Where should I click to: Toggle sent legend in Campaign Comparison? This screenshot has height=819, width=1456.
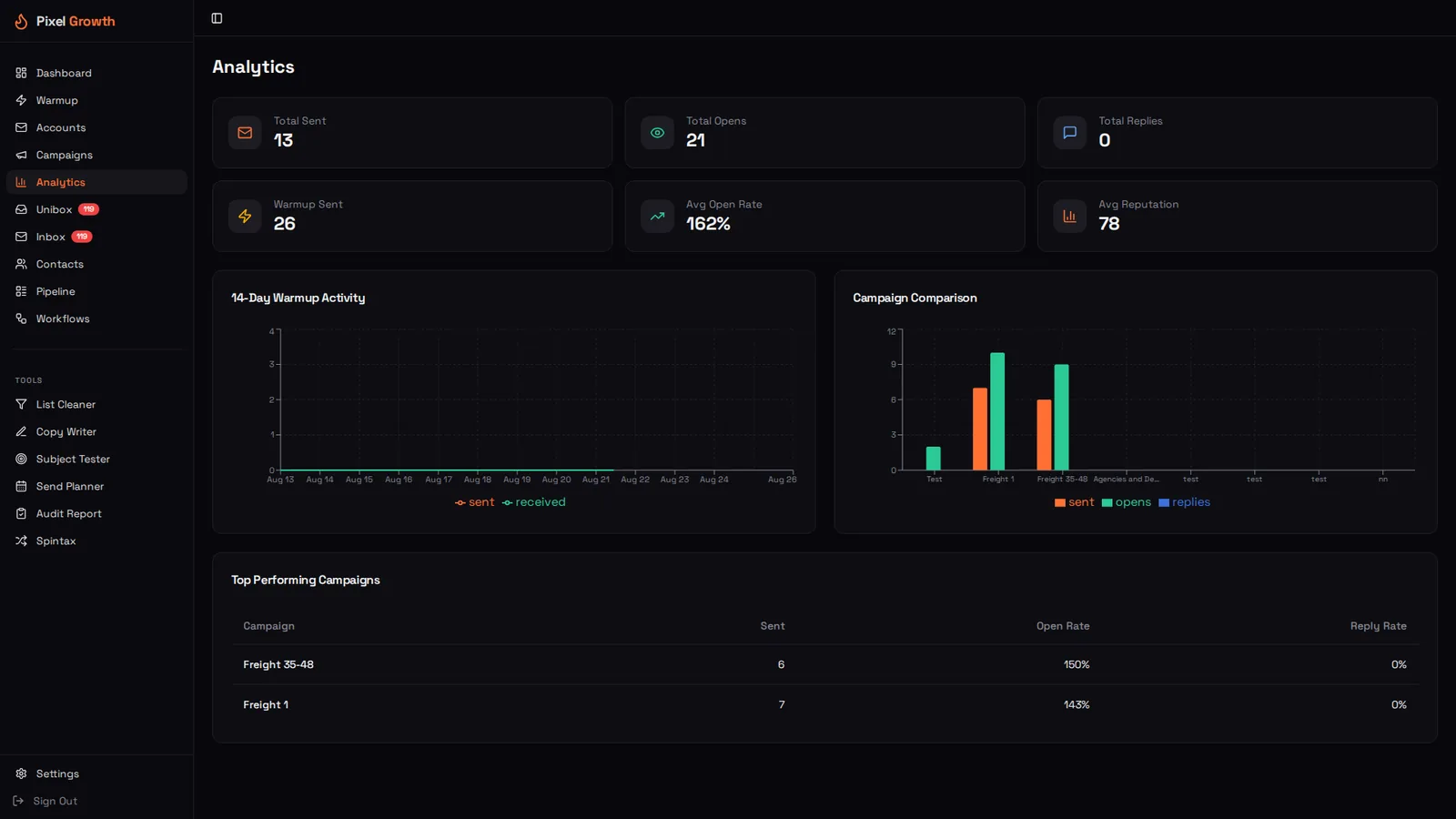1074,502
